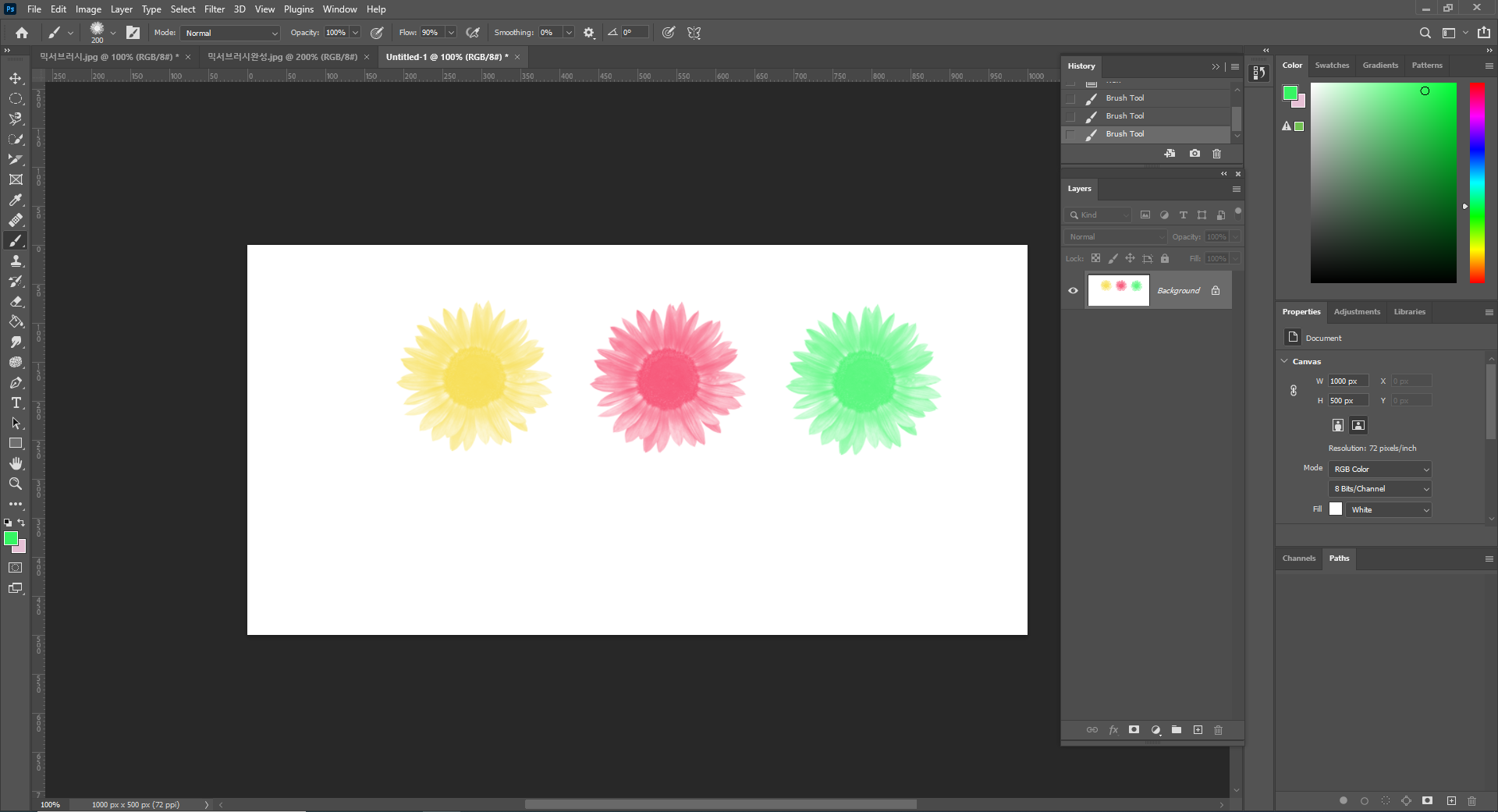Select the Elliptical Marquee tool
The image size is (1498, 812).
coord(16,98)
